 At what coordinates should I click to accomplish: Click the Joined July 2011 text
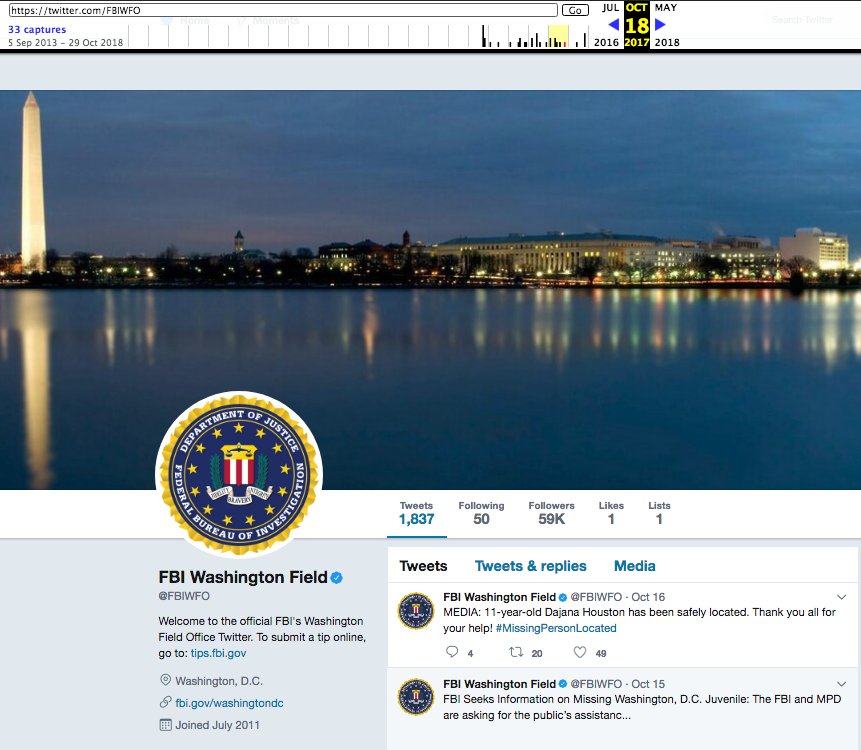pyautogui.click(x=217, y=725)
